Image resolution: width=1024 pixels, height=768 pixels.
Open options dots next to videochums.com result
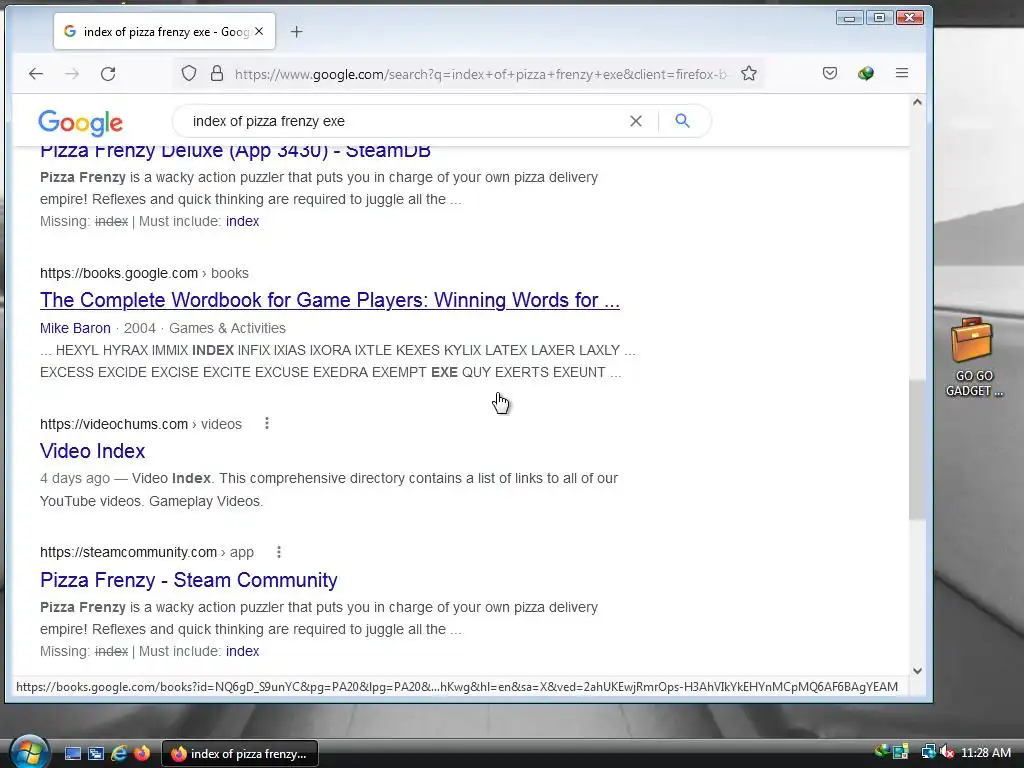pos(266,423)
